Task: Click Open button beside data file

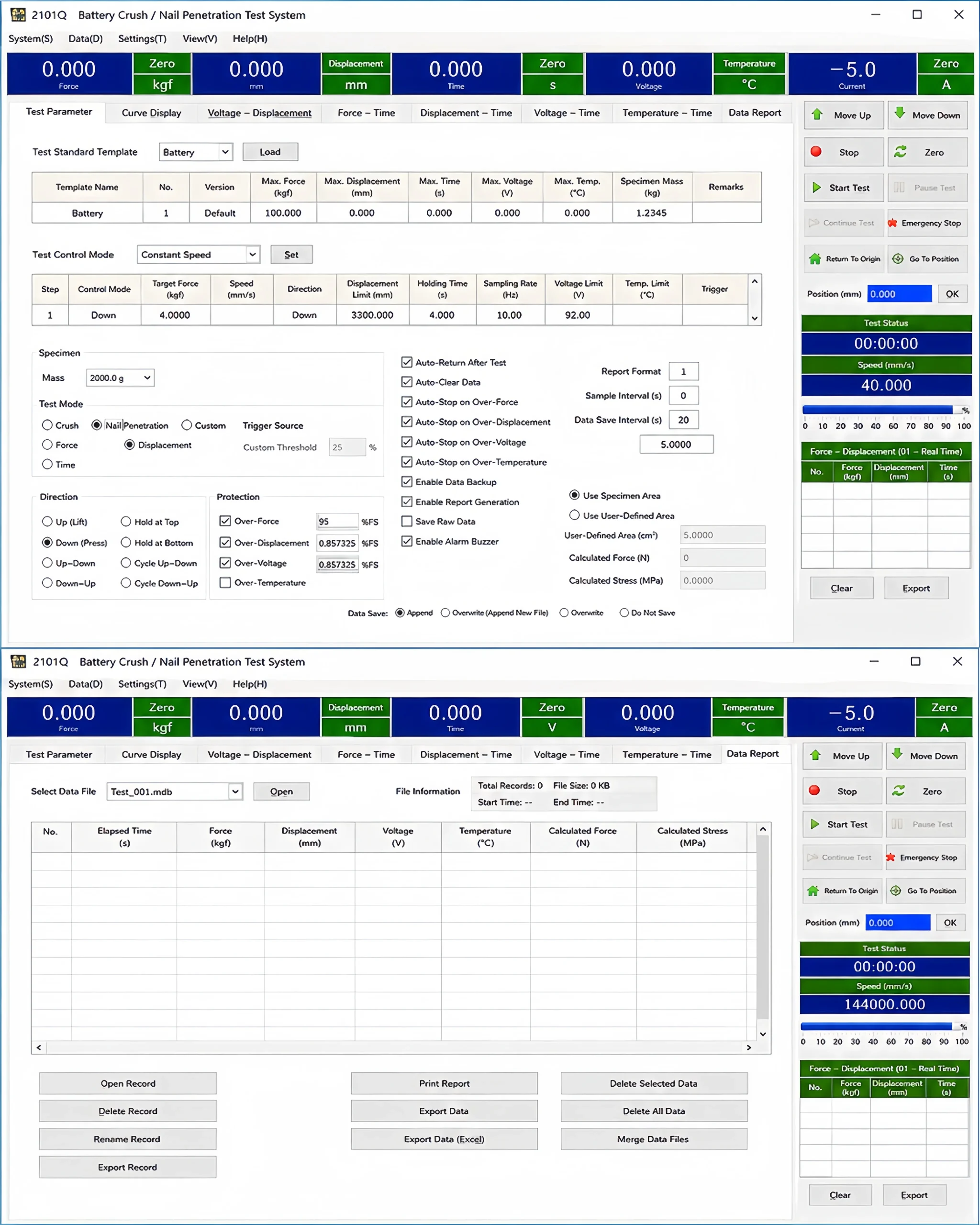Action: pos(281,791)
